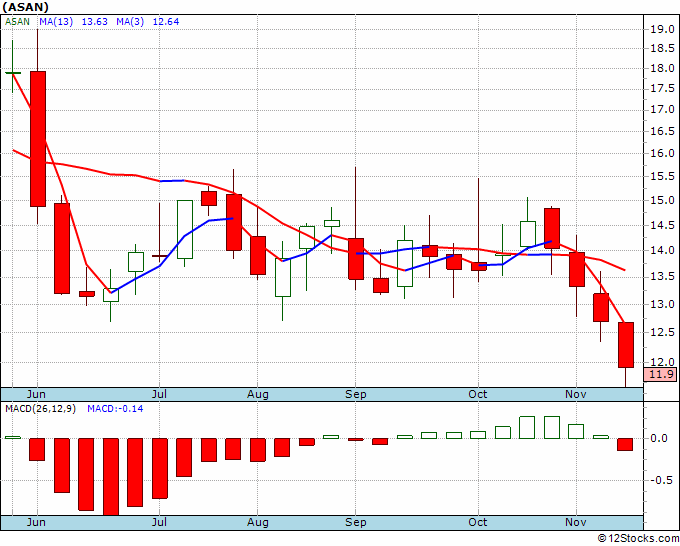The height and width of the screenshot is (546, 680).
Task: Click the tall red candlestick in June
Action: 38,139
